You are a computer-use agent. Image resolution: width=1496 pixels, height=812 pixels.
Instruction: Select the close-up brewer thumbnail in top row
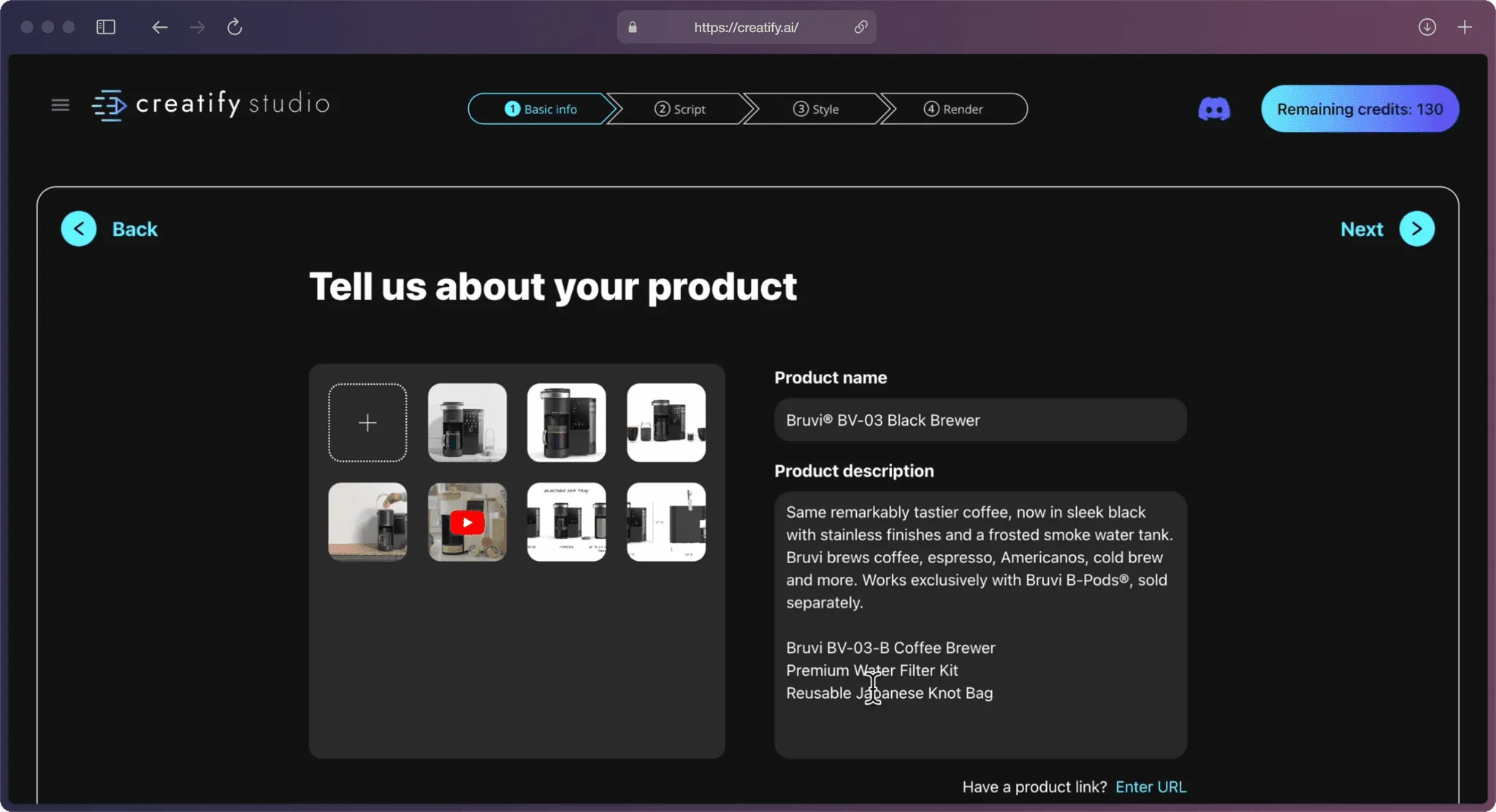pyautogui.click(x=567, y=423)
